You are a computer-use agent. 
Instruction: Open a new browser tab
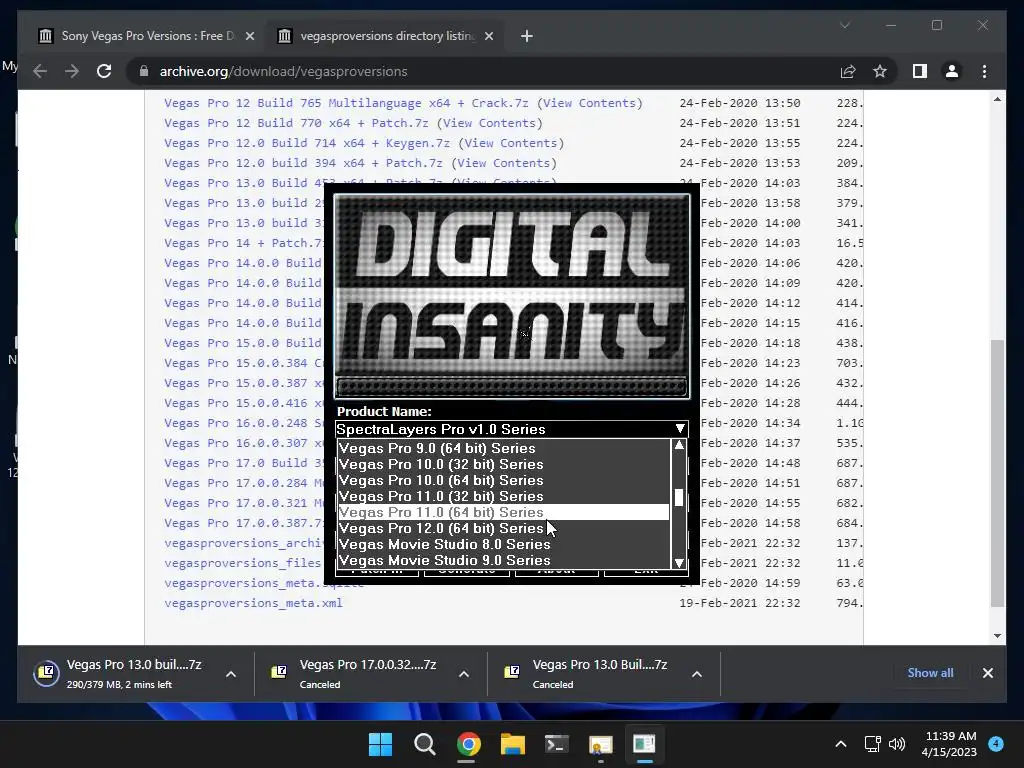[526, 36]
